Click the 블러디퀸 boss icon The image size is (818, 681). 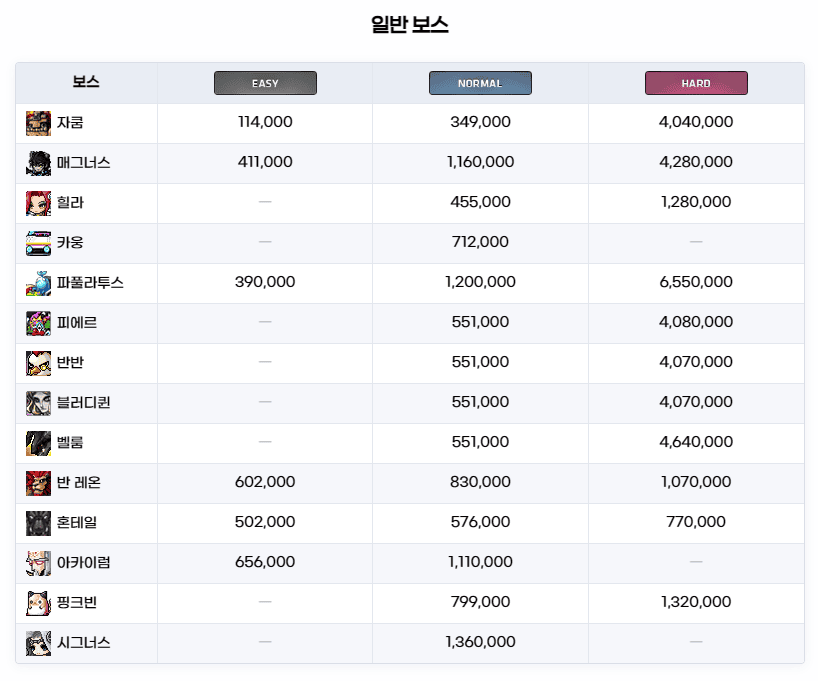point(39,403)
